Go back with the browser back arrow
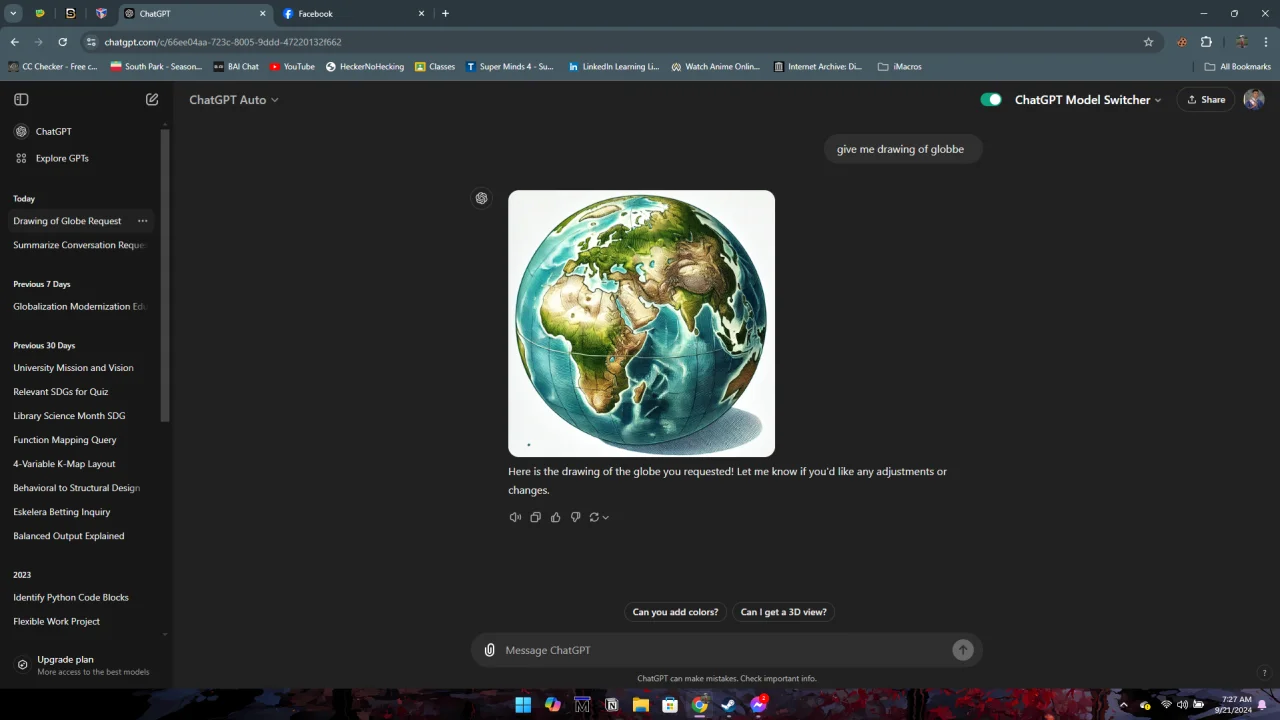 point(14,42)
